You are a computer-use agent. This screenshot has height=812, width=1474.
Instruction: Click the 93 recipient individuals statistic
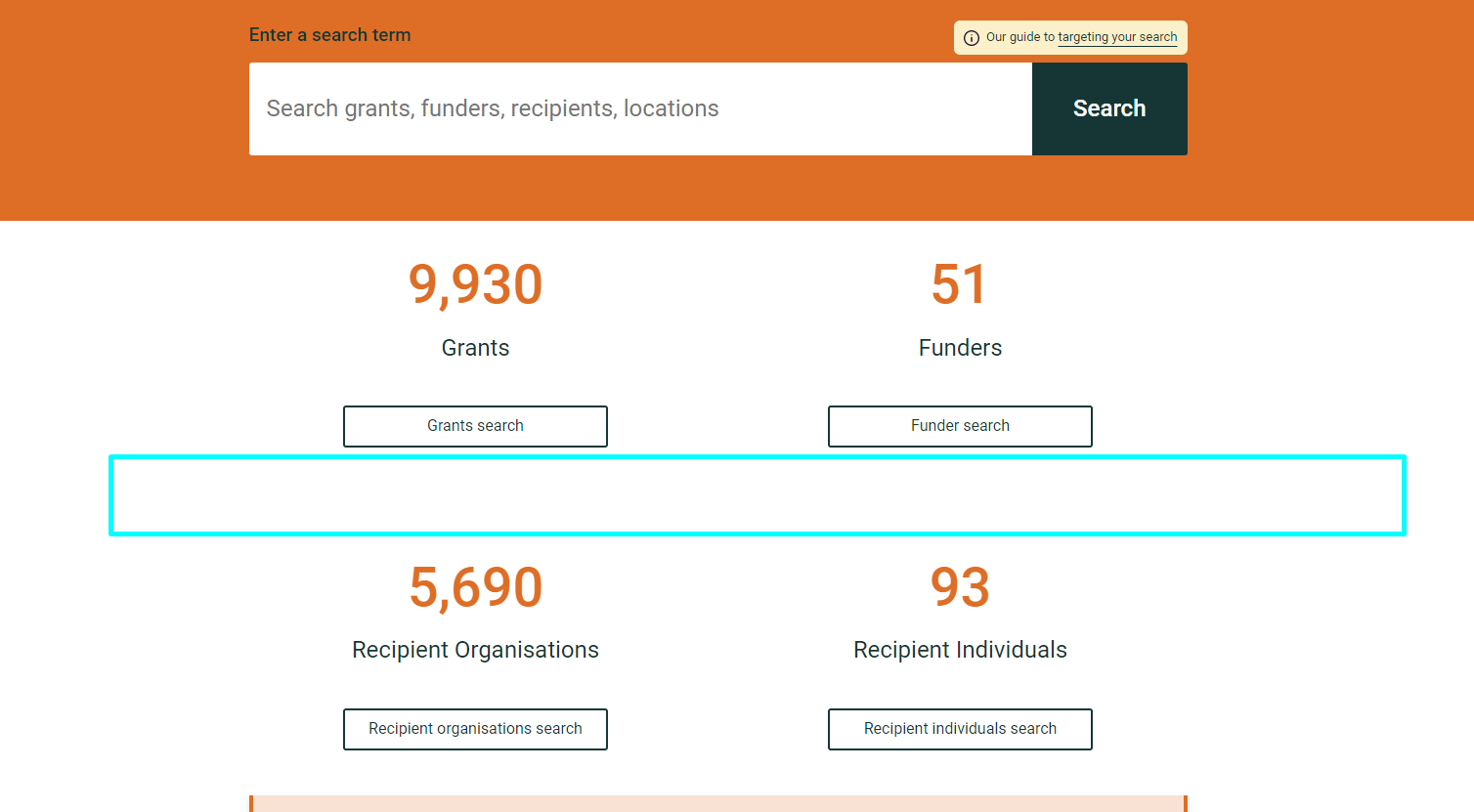click(x=960, y=587)
